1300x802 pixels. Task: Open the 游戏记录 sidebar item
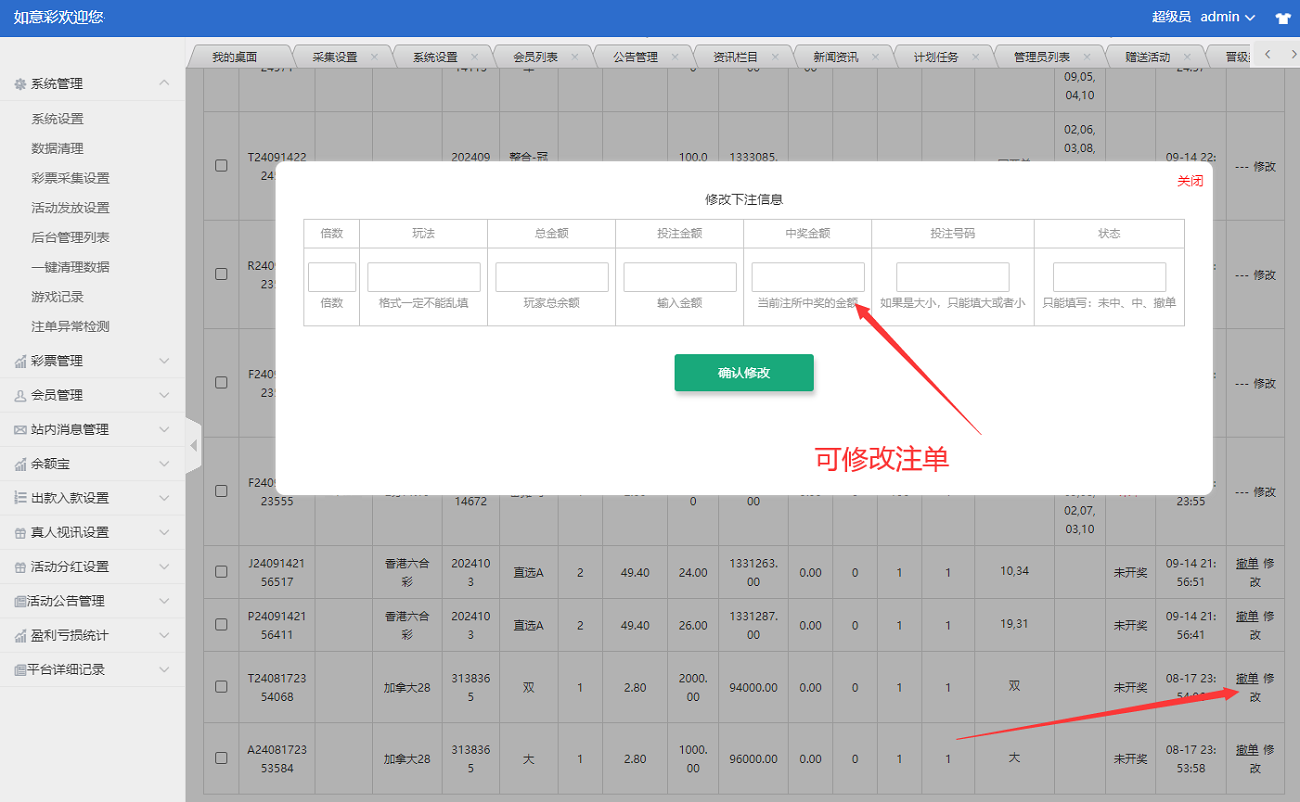57,297
